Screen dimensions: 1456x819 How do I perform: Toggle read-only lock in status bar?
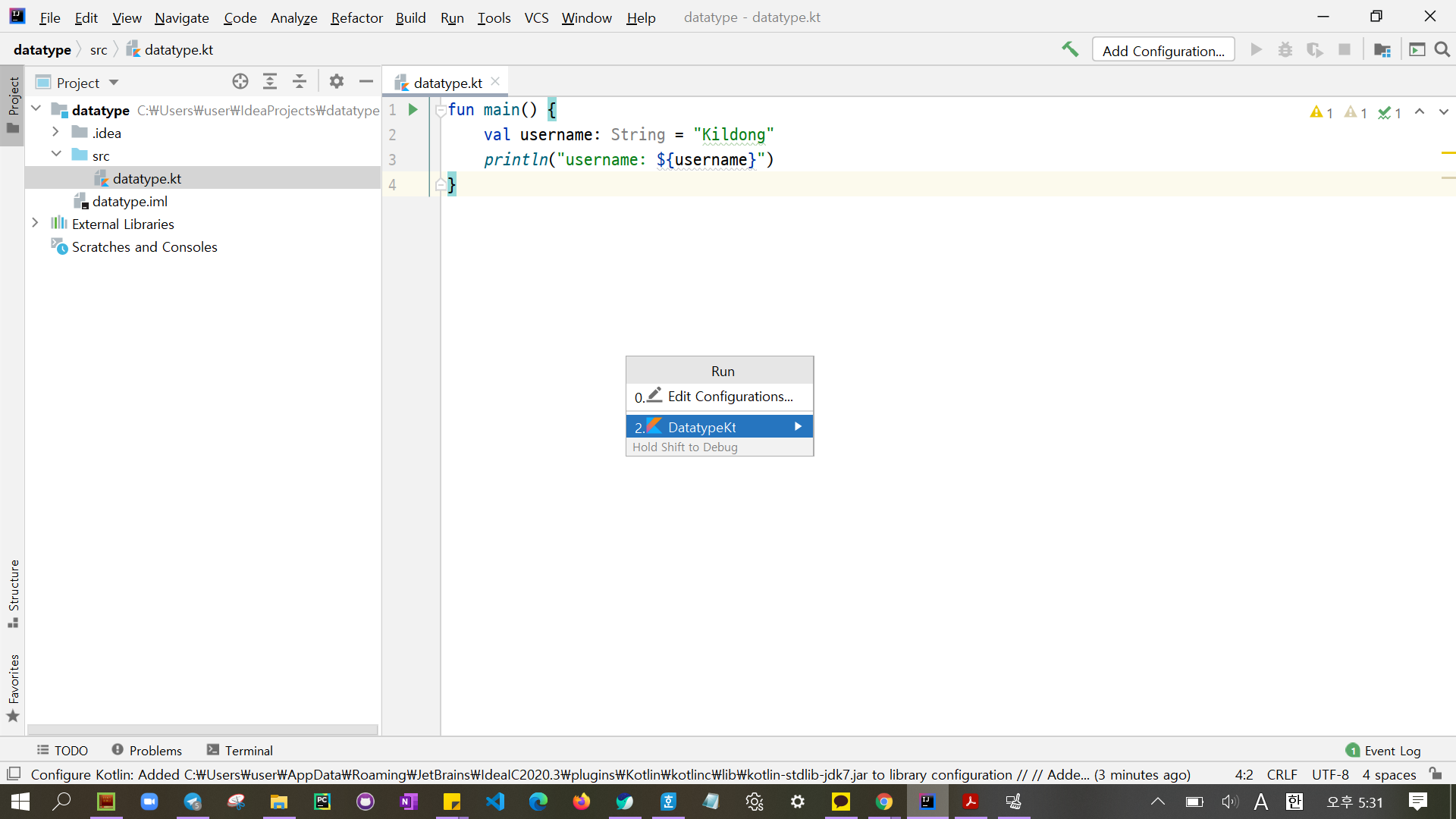click(1436, 773)
